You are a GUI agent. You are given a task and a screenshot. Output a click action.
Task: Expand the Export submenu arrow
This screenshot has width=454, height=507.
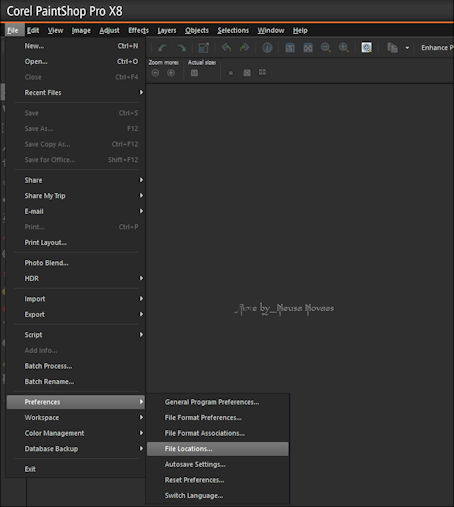point(141,314)
